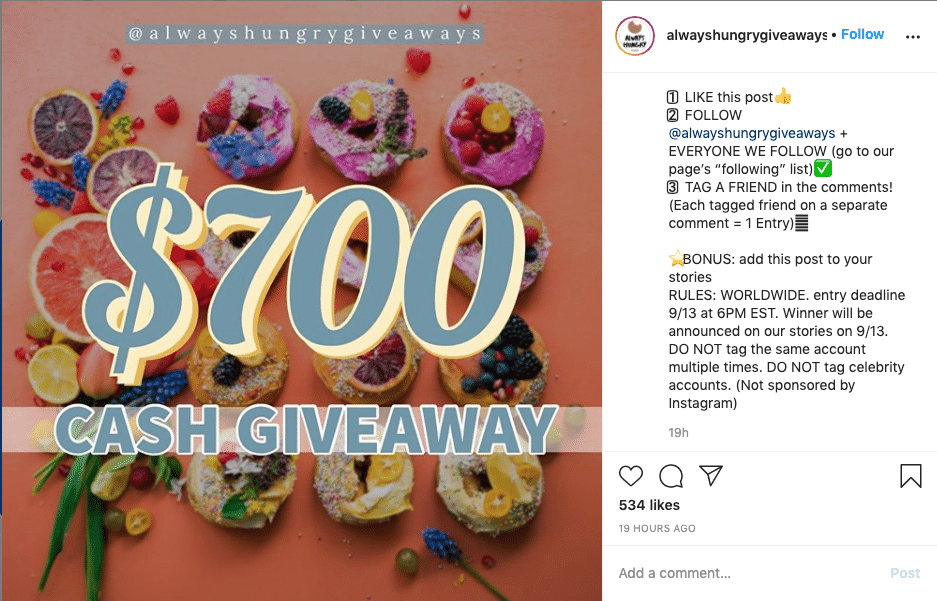
Task: Like the post with the heart icon
Action: [630, 476]
